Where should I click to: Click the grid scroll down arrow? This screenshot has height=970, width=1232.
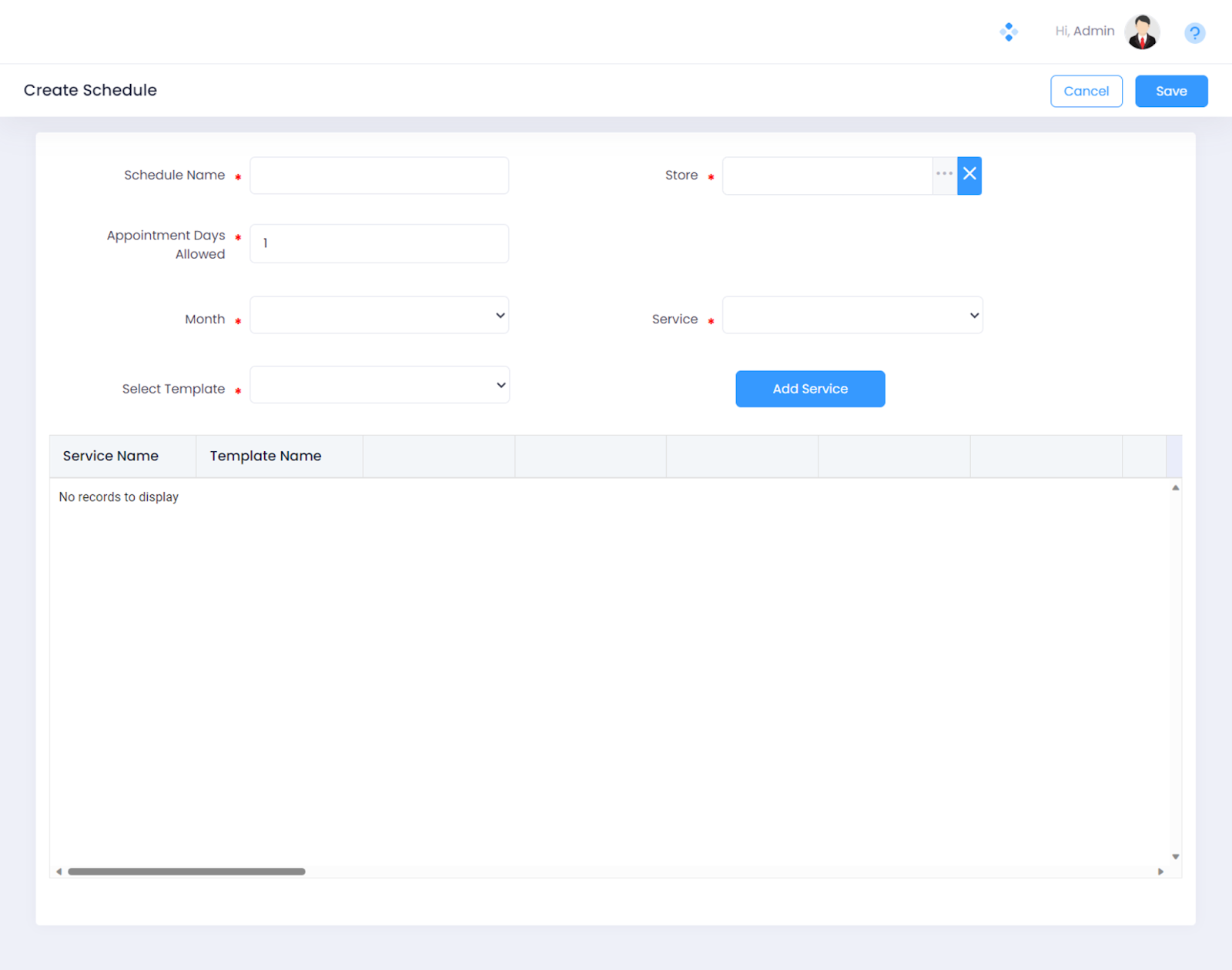click(x=1176, y=857)
